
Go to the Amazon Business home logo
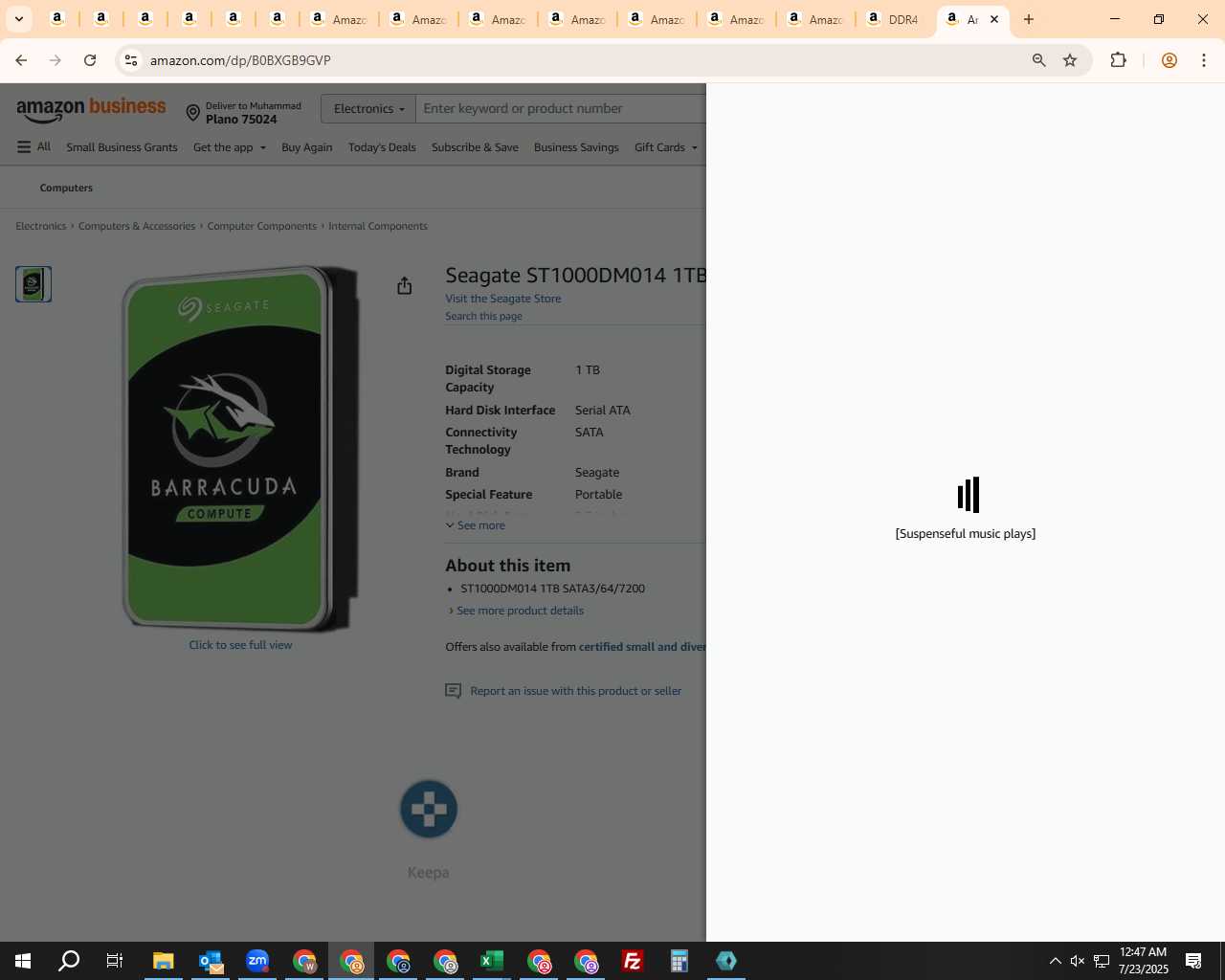(x=91, y=110)
